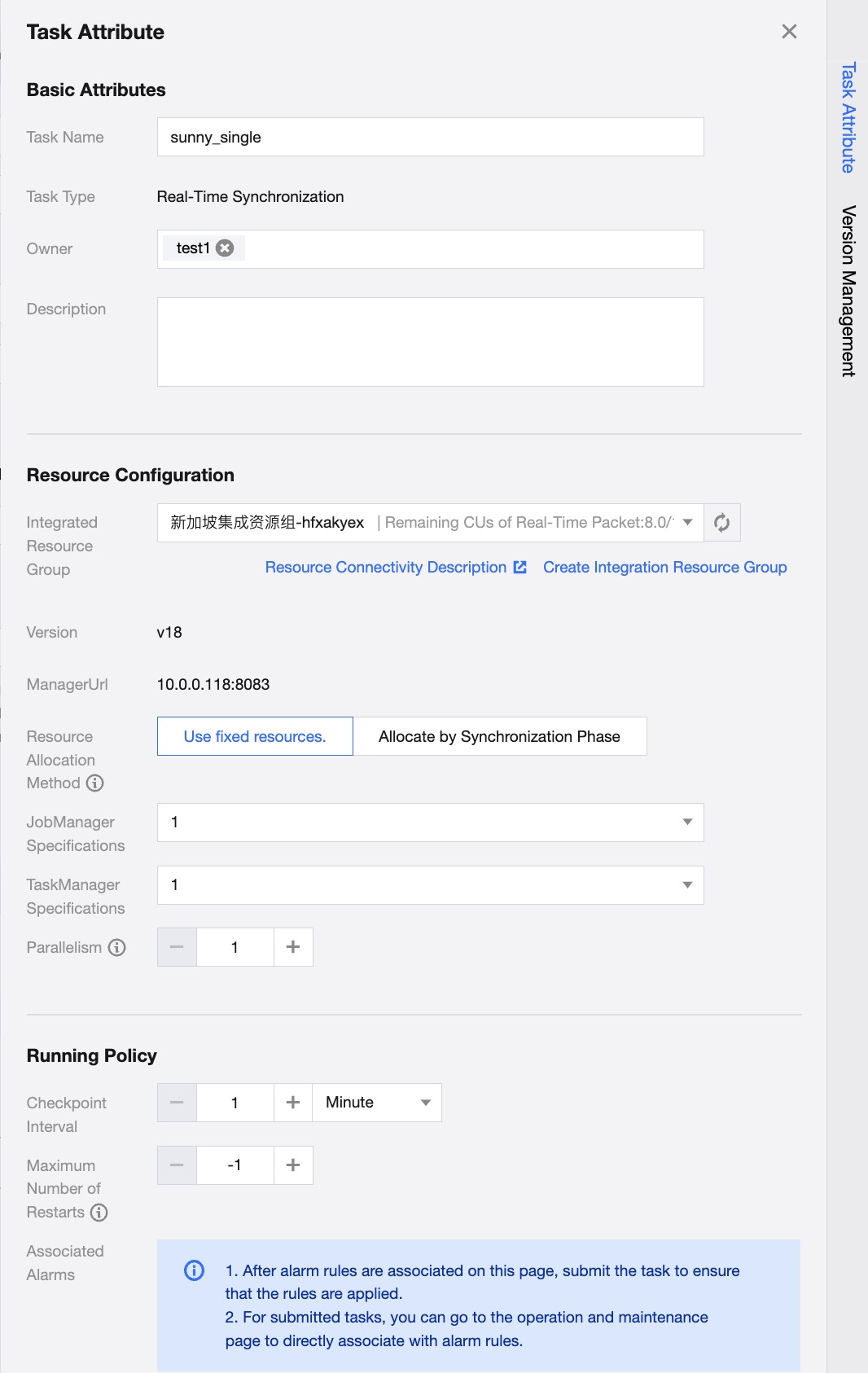Click Maximum Number of Restarts info icon
868x1373 pixels.
(99, 1213)
